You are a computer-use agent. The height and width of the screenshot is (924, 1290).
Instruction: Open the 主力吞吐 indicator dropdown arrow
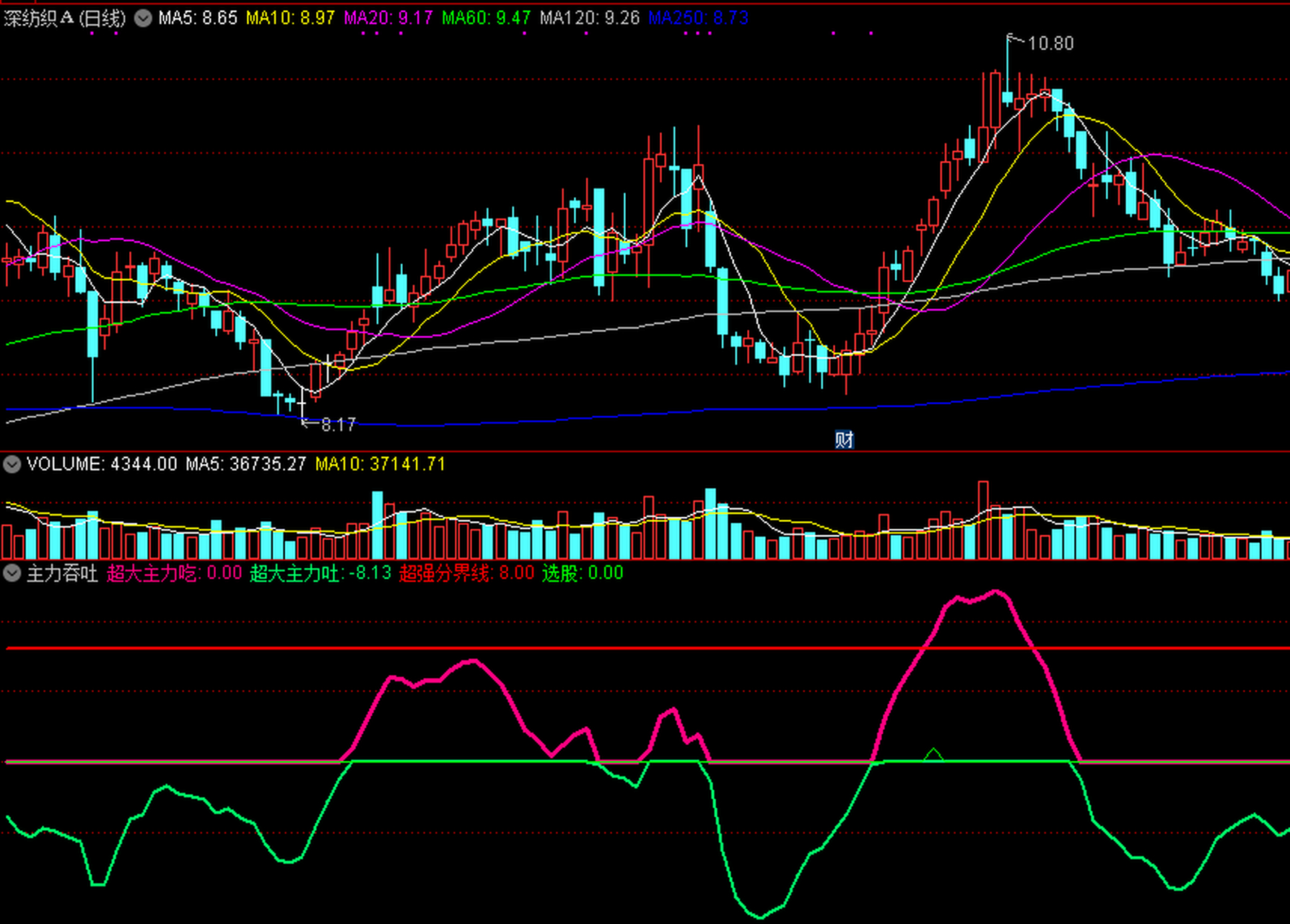[12, 574]
